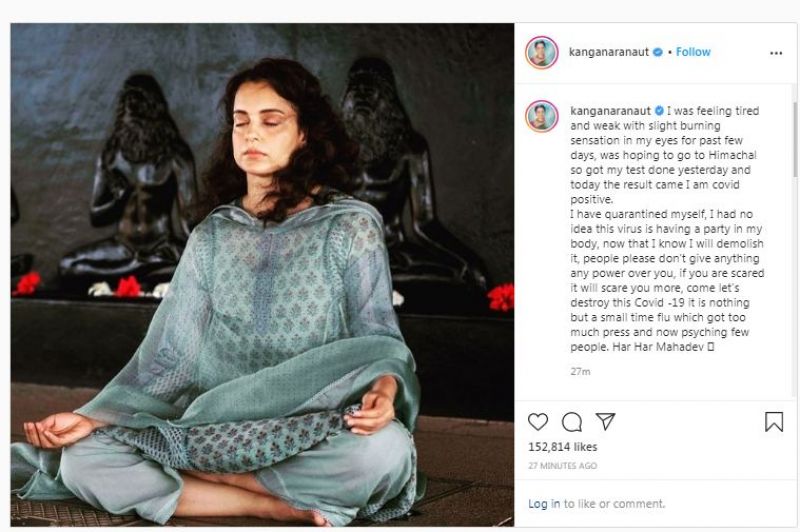Like the post with heart icon
This screenshot has height=532, width=800.
click(538, 421)
